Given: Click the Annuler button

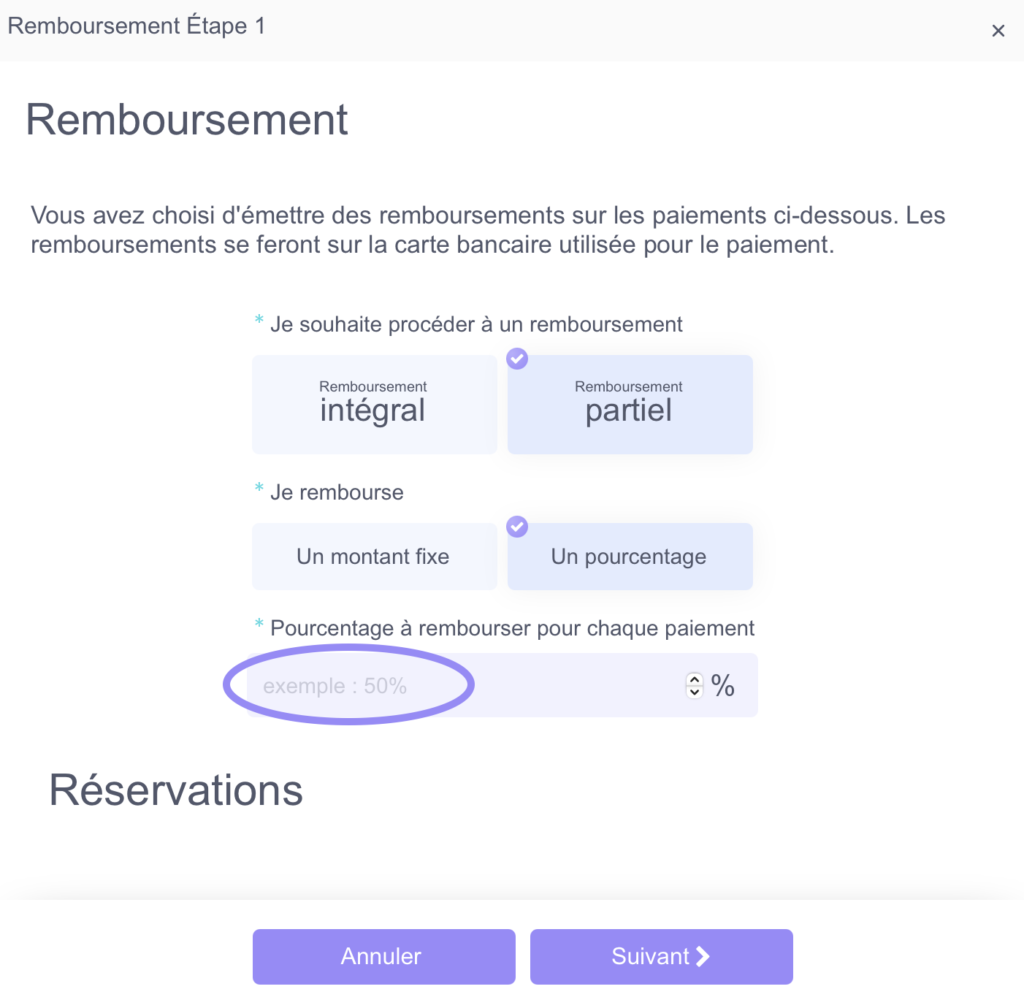Looking at the screenshot, I should 384,956.
